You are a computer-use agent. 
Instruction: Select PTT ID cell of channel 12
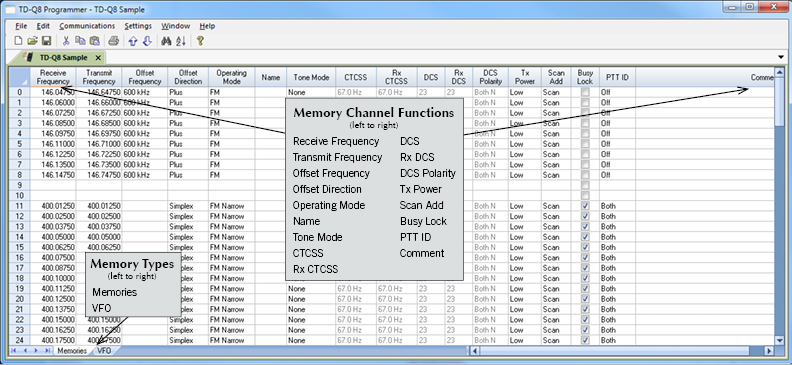(617, 216)
